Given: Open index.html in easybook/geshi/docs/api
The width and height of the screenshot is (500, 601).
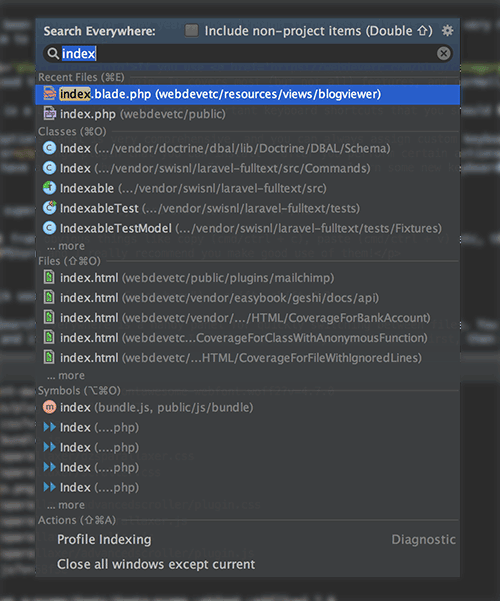Looking at the screenshot, I should click(248, 298).
